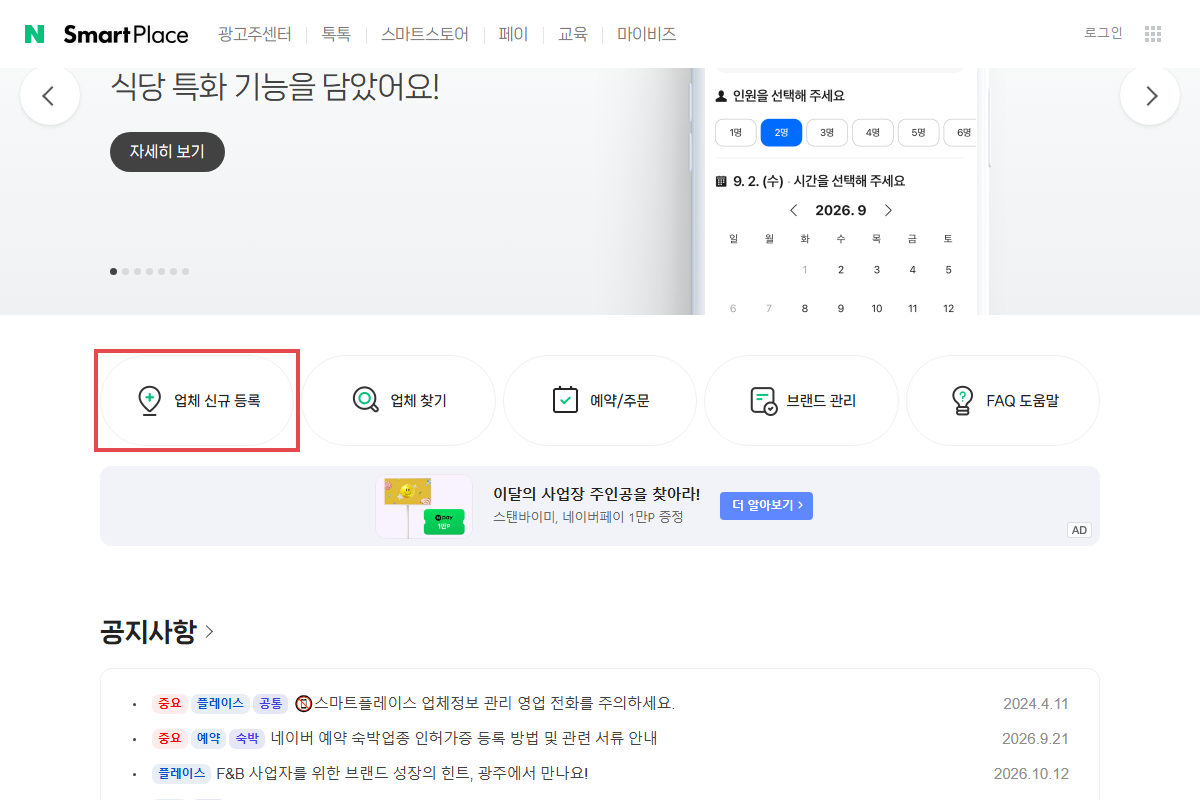Click the phone-ban icon in first notice

click(304, 704)
